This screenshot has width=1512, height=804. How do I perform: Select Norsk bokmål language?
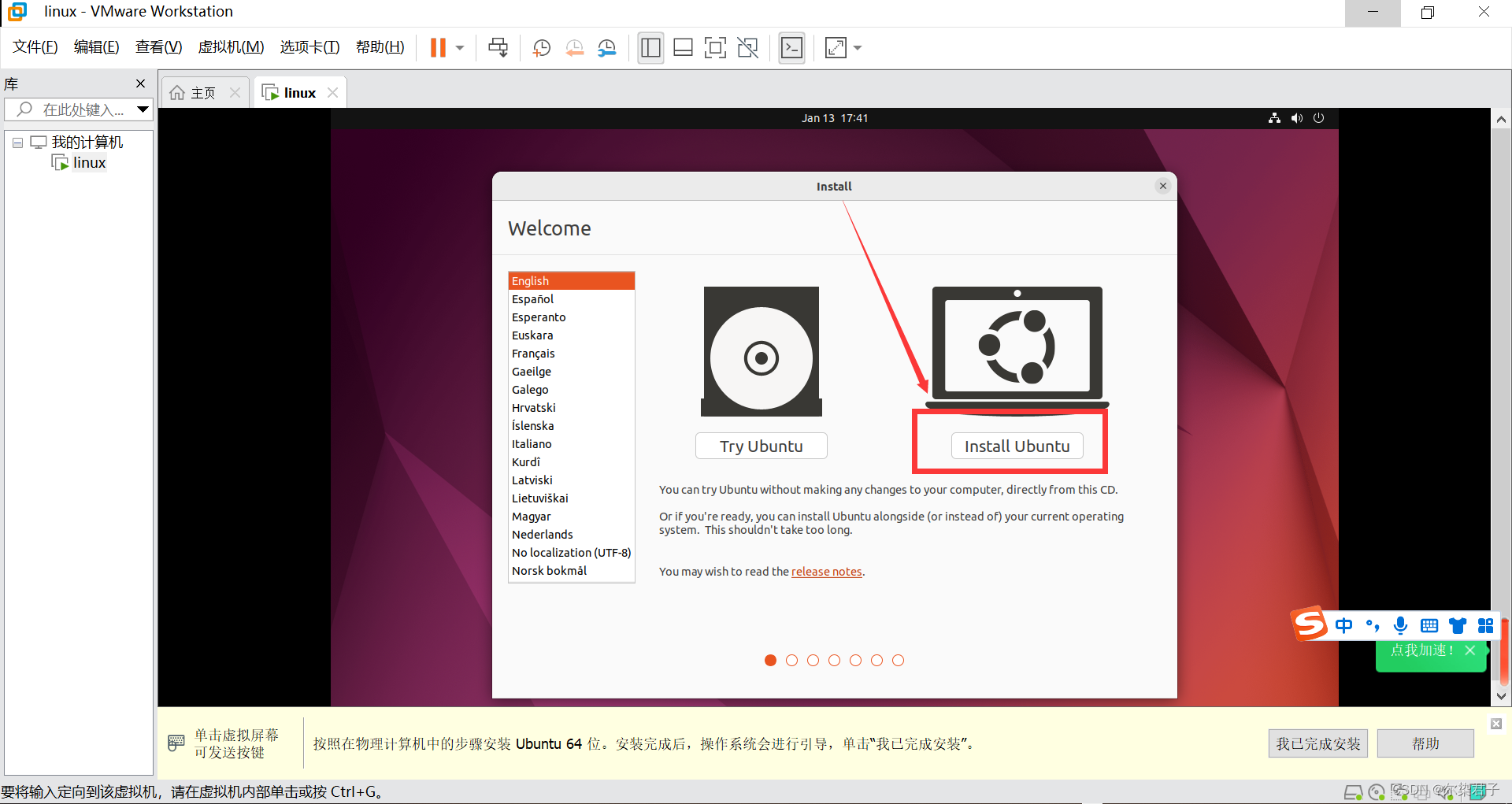coord(572,571)
